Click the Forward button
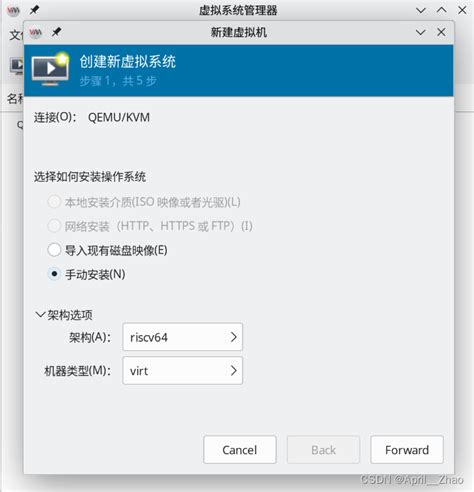 [x=407, y=450]
